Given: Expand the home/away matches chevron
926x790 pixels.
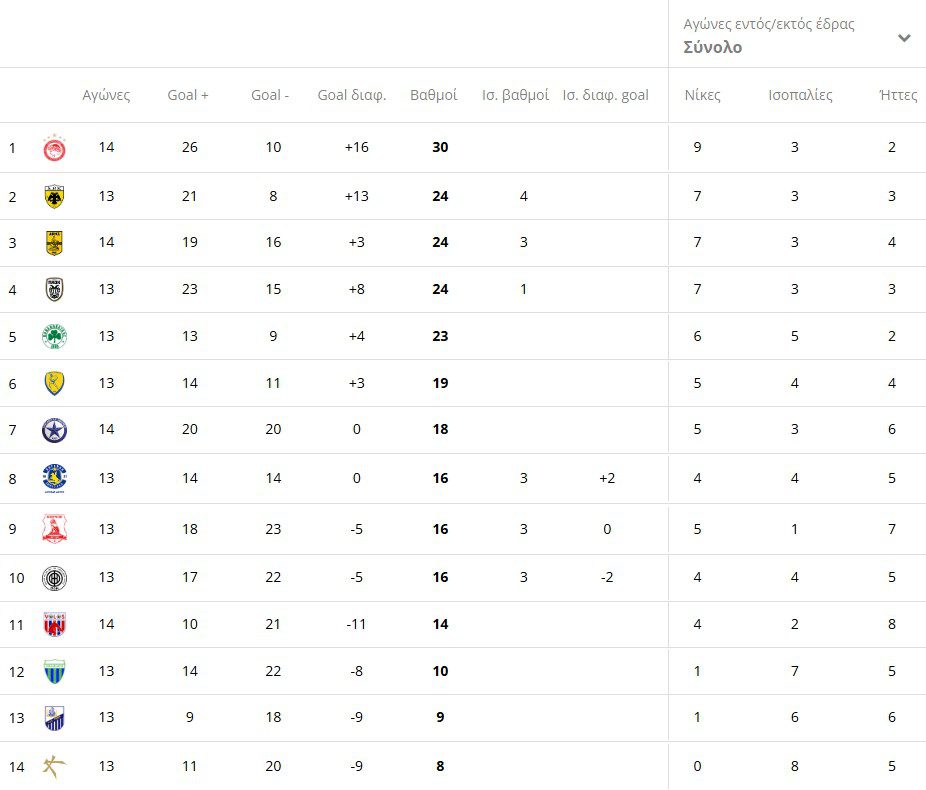Looking at the screenshot, I should 904,38.
